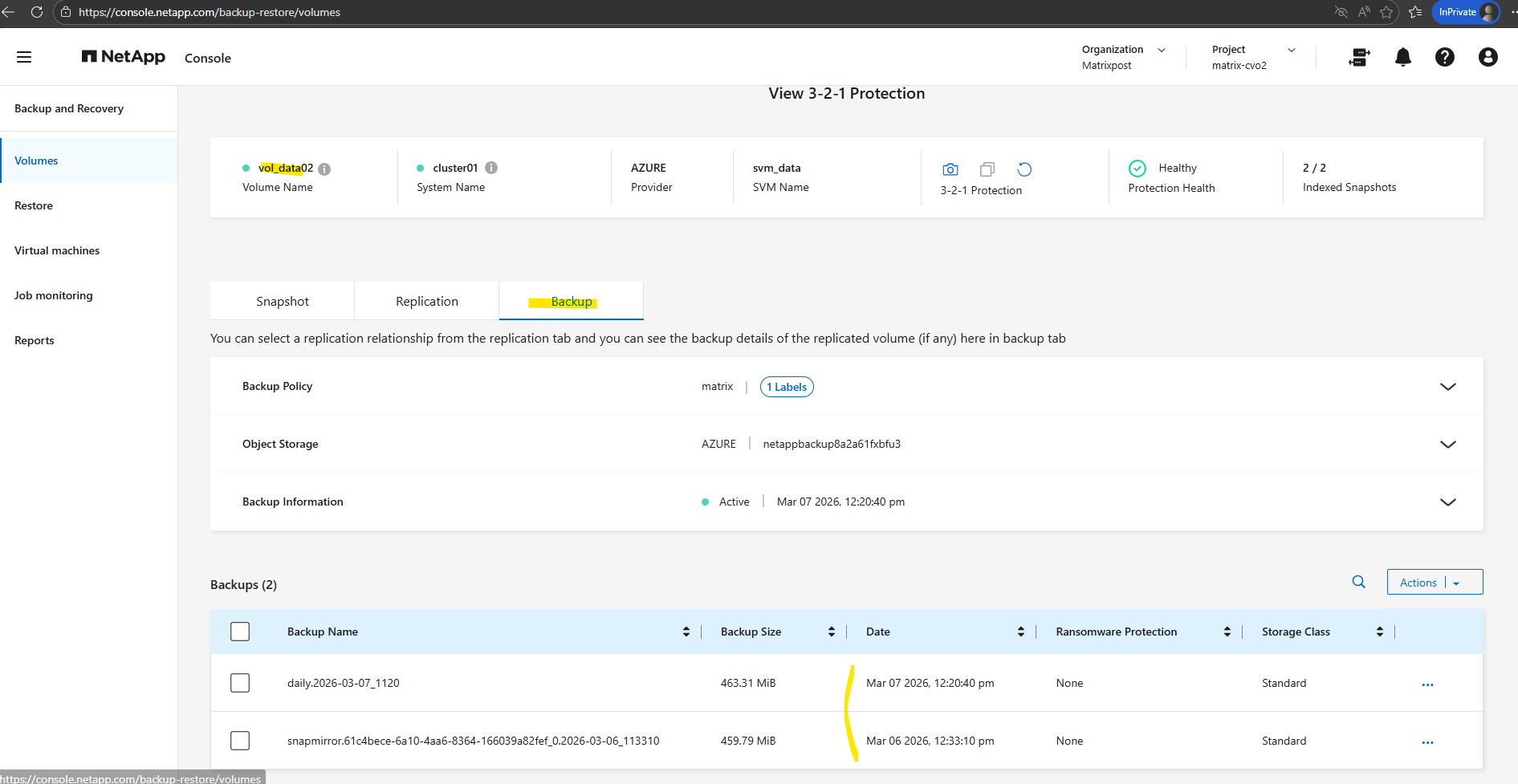The image size is (1518, 784).
Task: Click the info icon beside cluster01
Action: pos(491,168)
